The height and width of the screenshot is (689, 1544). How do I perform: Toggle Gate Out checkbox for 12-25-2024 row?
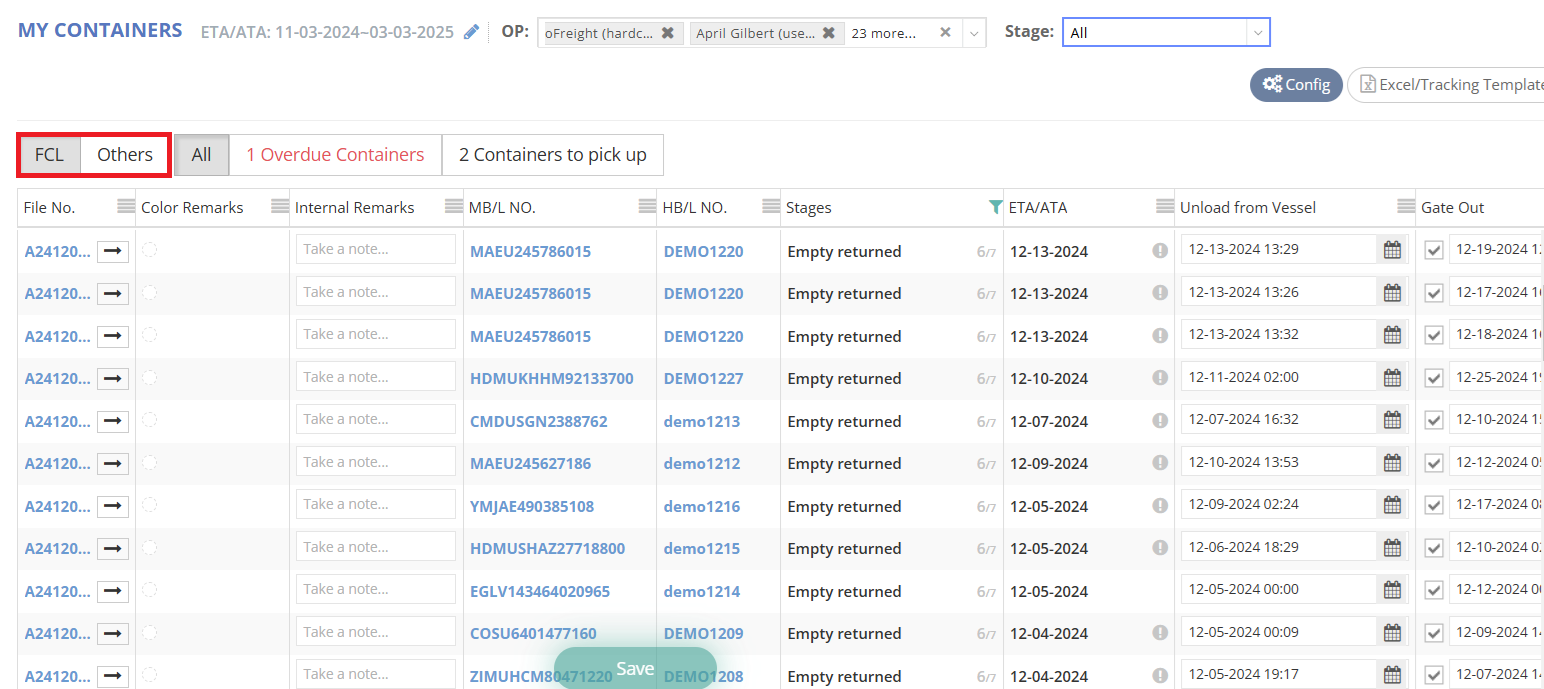point(1433,378)
